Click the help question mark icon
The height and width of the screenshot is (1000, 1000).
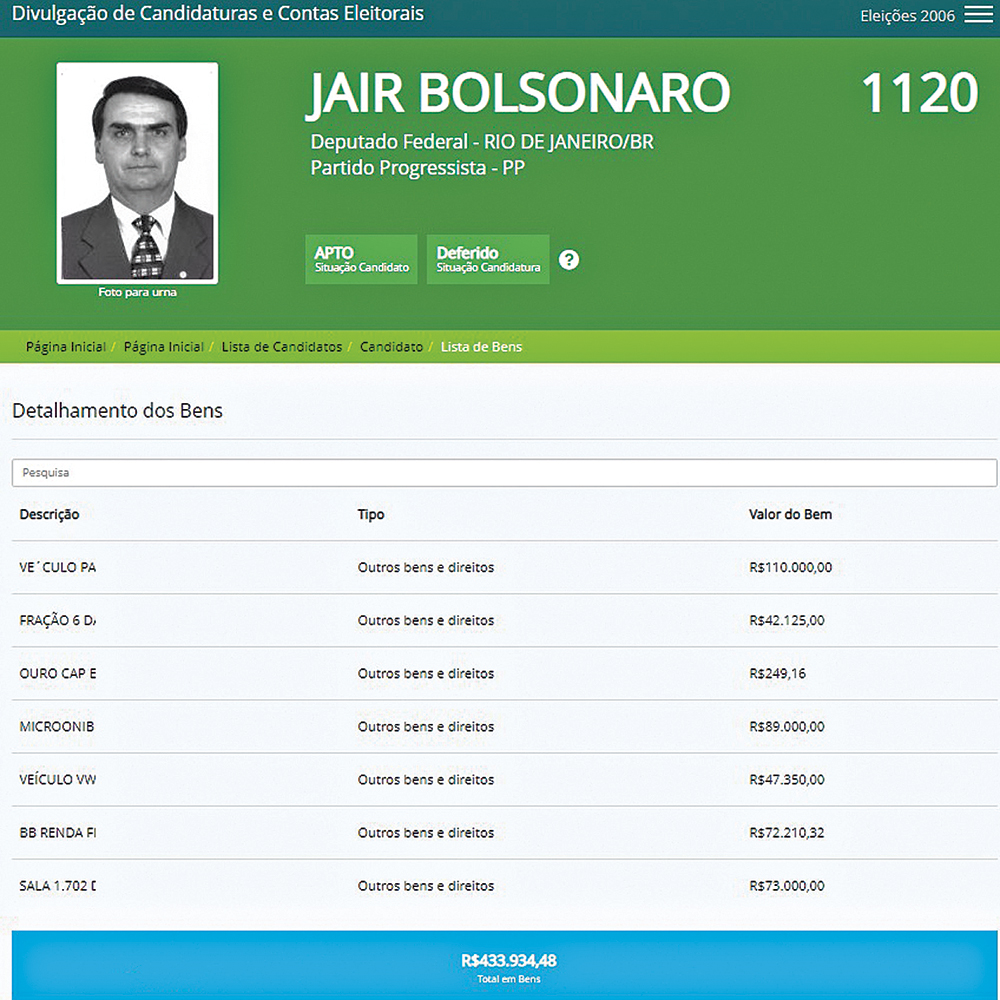pos(569,259)
